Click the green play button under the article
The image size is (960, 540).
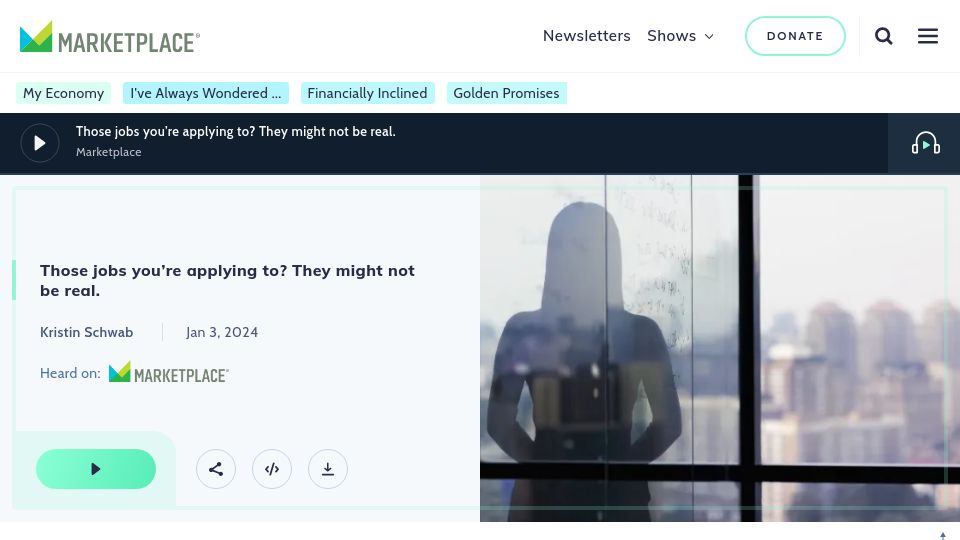tap(96, 469)
